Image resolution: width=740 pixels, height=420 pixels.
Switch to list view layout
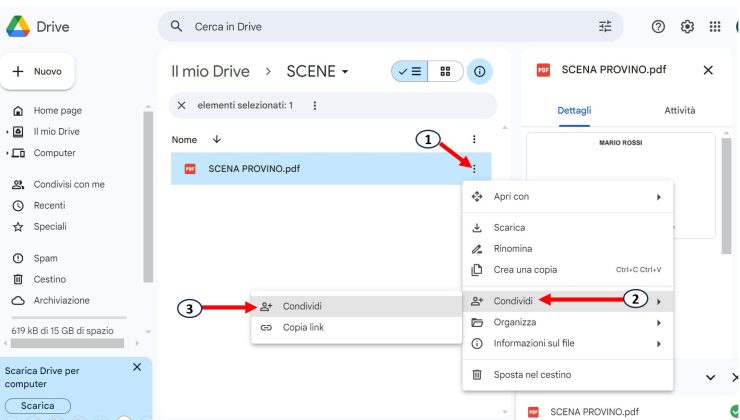click(409, 72)
